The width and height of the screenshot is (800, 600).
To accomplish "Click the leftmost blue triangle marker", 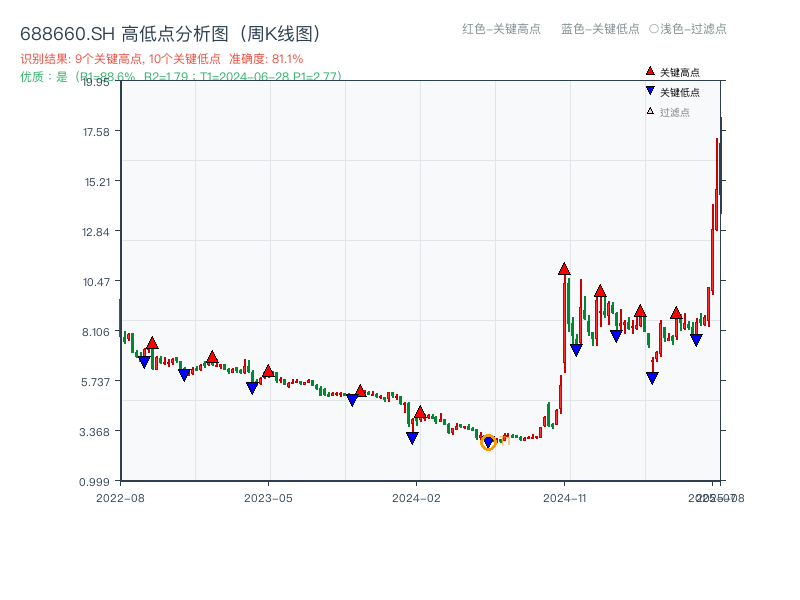I will 144,360.
